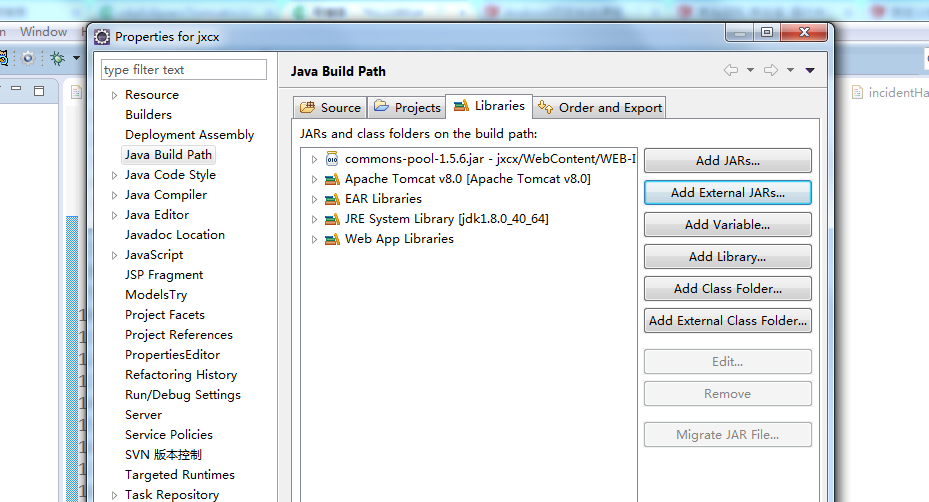Select the Apache Tomcat v8.0 library row

pos(467,179)
